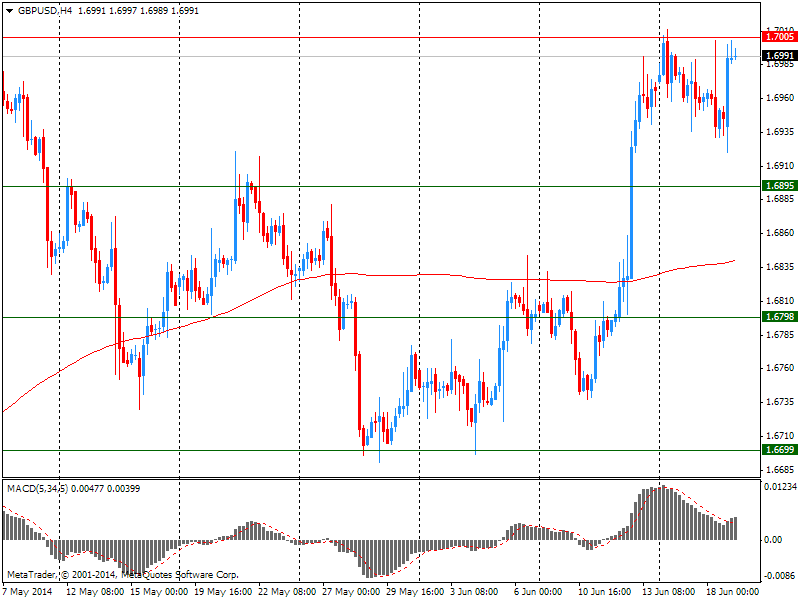Viewport: 800px width, 600px height.
Task: Click the MACD(5,34,5) indicator label
Action: (x=37, y=489)
